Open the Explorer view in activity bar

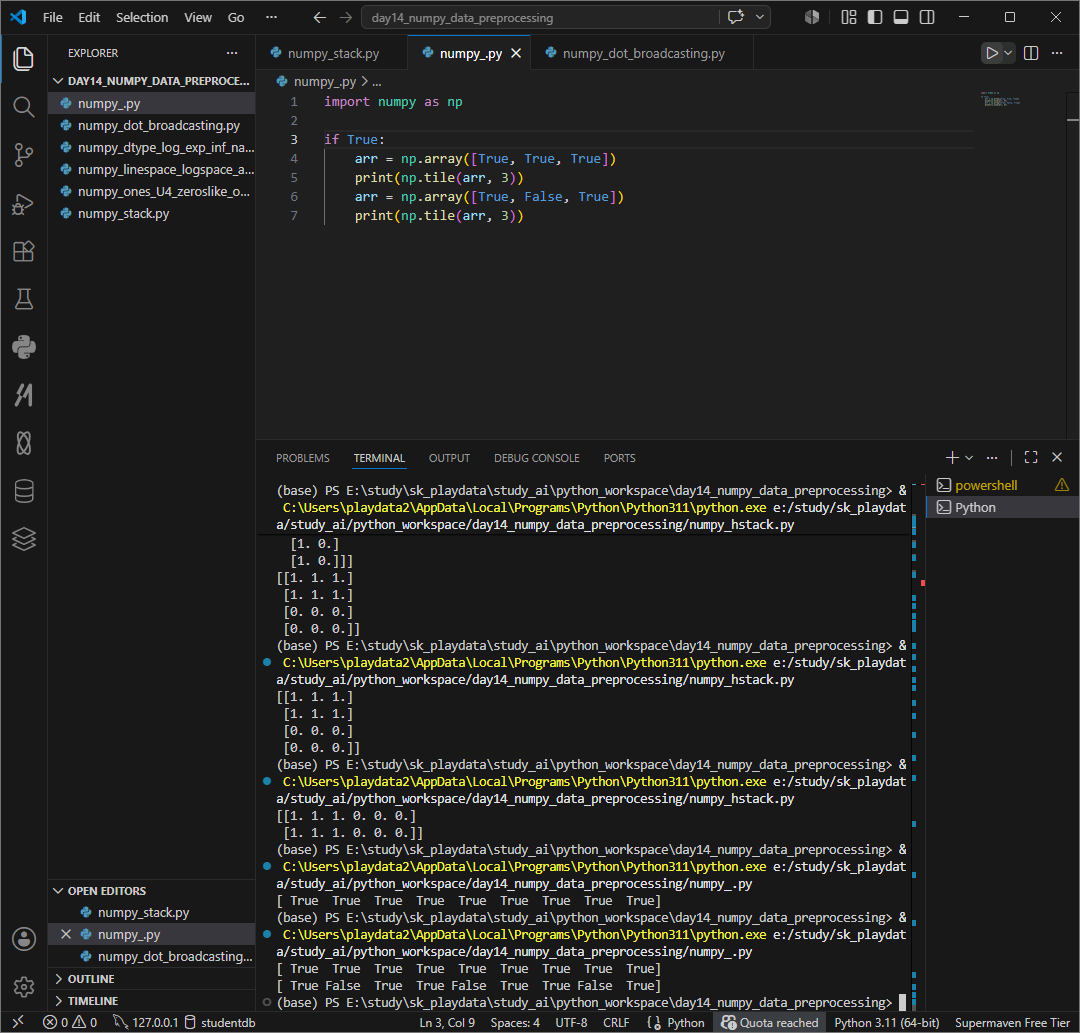tap(23, 59)
